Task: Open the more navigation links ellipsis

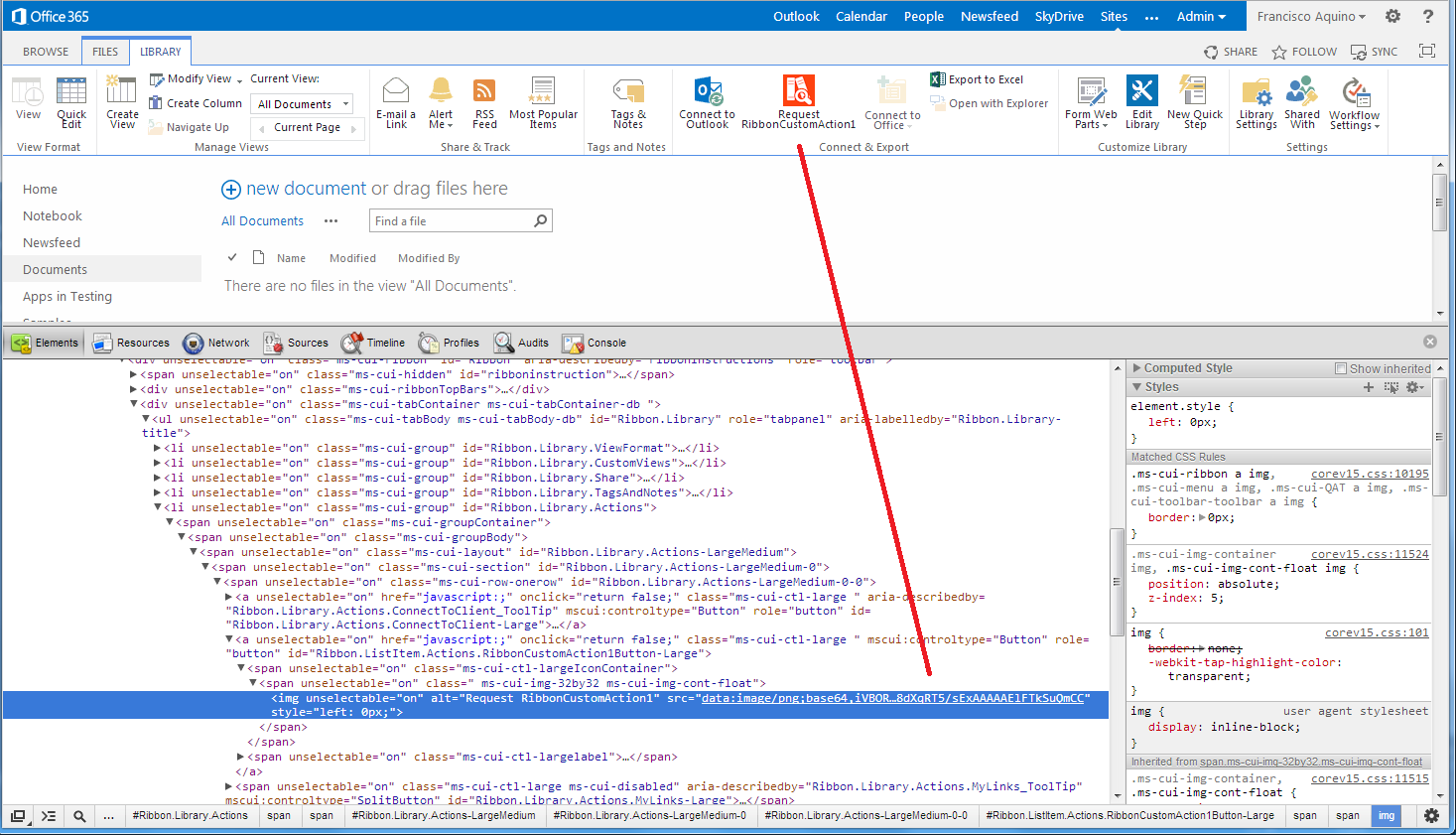Action: (x=1151, y=17)
